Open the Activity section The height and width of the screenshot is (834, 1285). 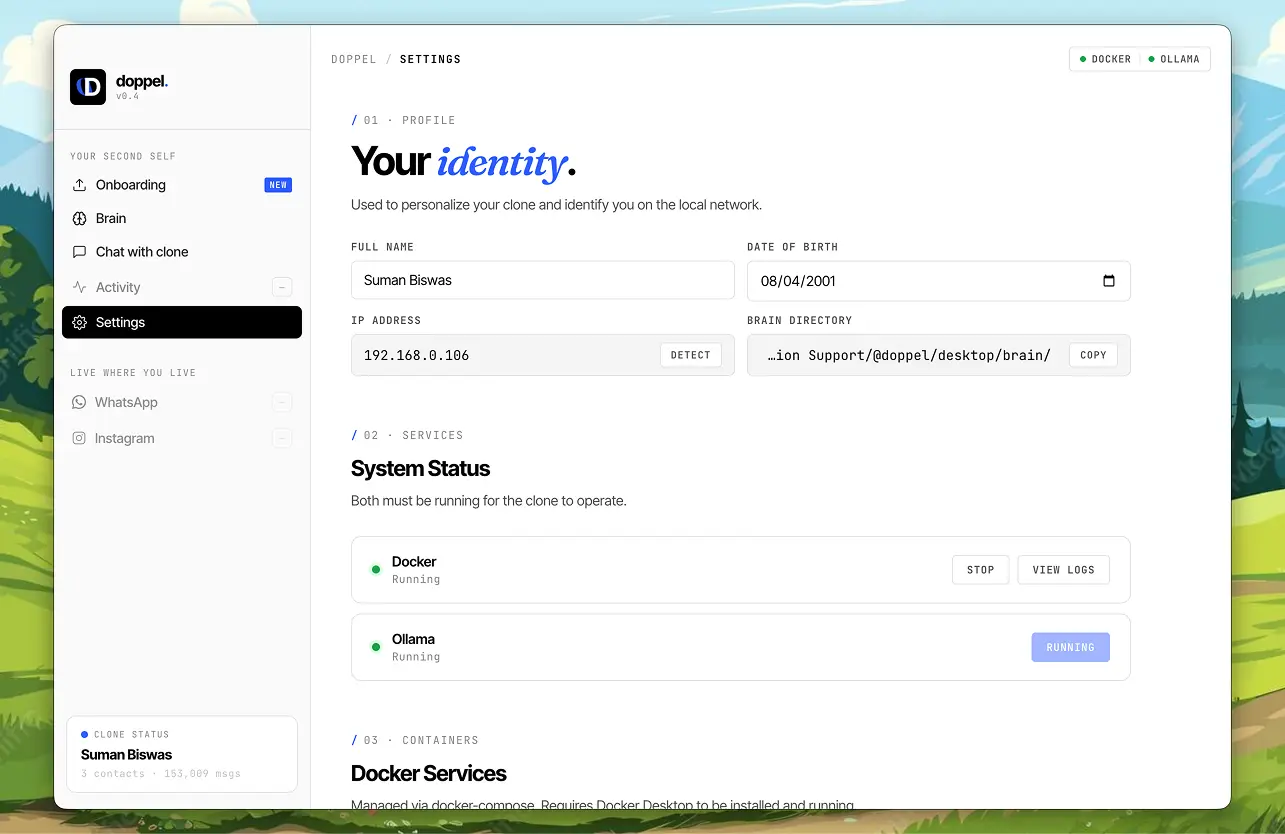(x=182, y=287)
